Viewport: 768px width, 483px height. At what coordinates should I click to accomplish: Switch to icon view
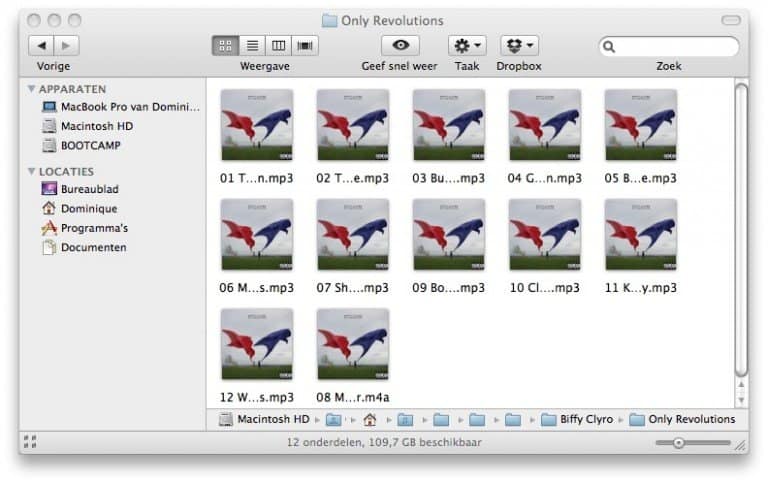[x=225, y=46]
